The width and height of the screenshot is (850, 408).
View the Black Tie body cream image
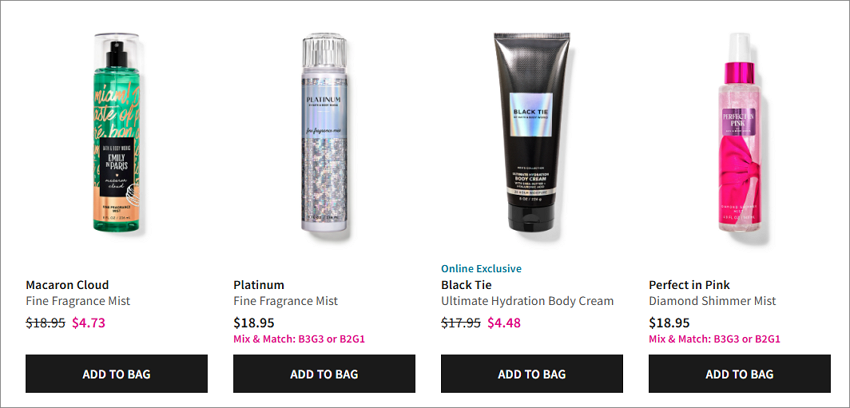532,133
